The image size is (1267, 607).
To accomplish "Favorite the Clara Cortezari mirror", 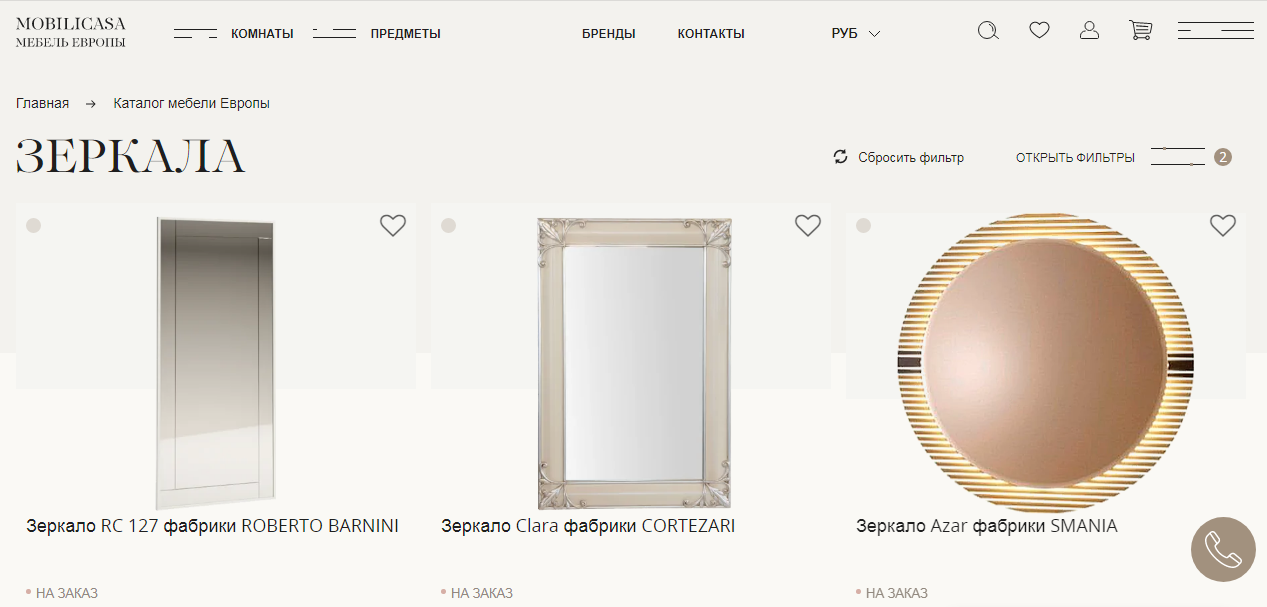I will 808,226.
